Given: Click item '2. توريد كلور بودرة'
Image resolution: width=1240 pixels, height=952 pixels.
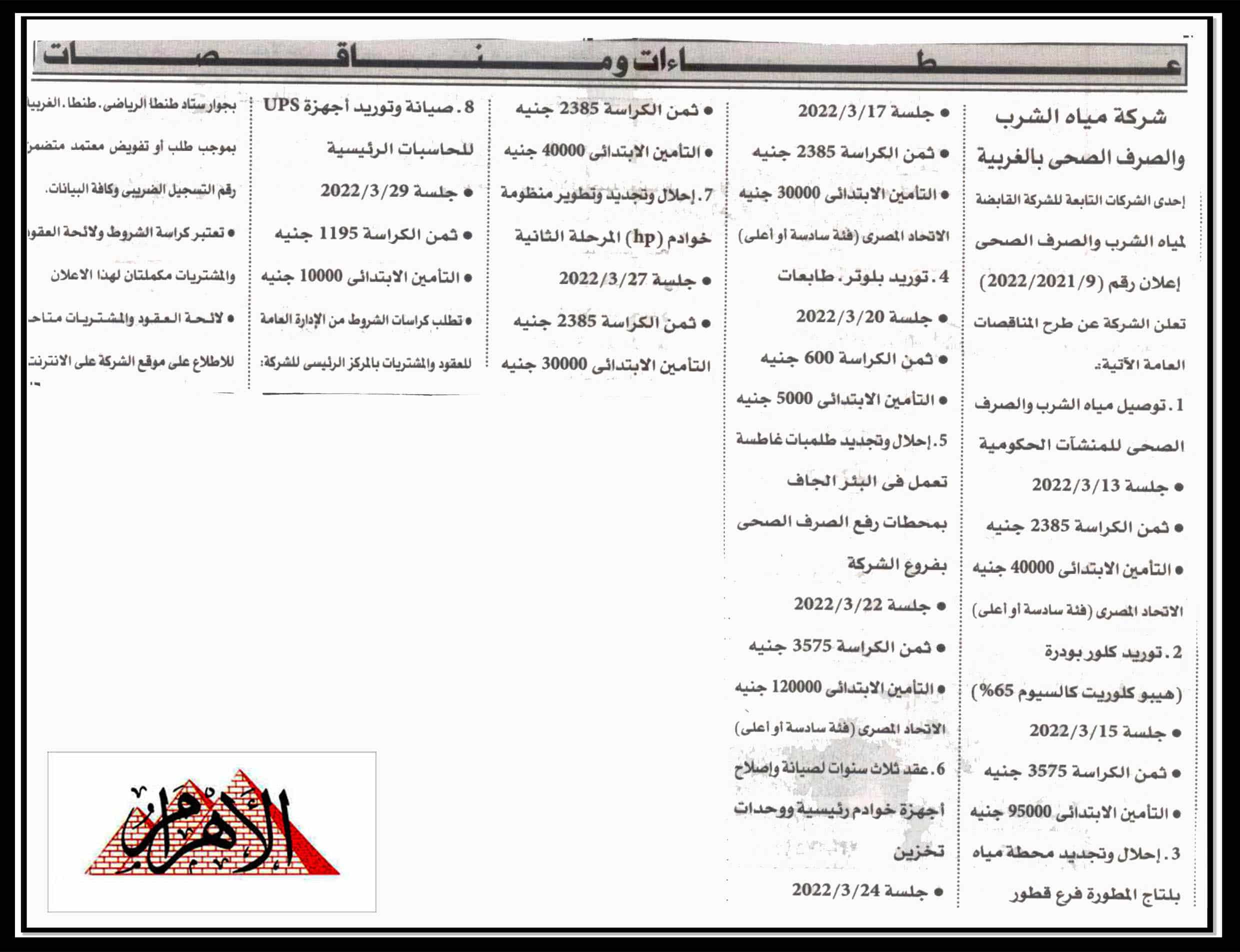Looking at the screenshot, I should pos(1113,652).
